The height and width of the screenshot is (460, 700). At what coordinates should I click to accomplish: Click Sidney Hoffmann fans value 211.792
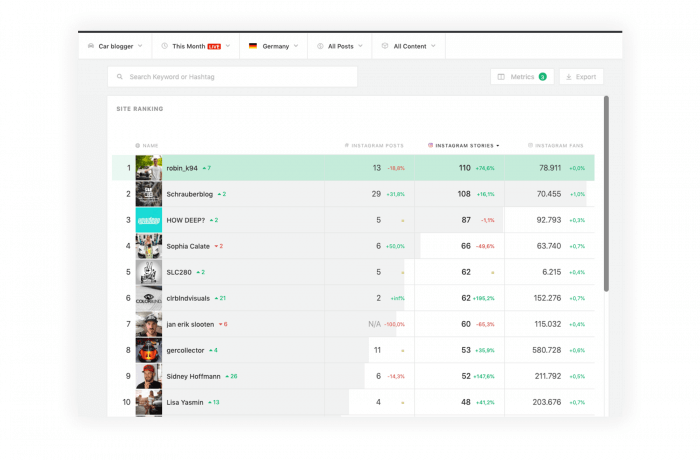(x=548, y=376)
